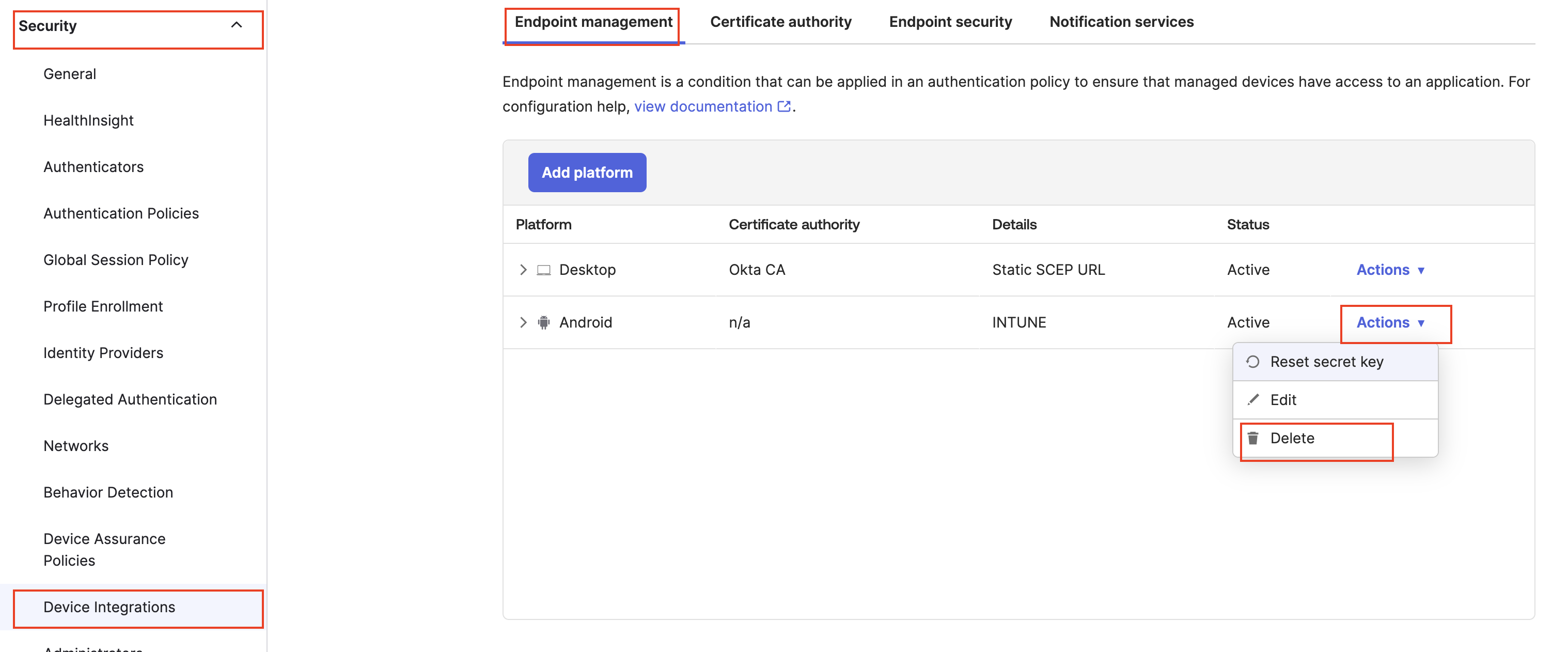This screenshot has height=652, width=1568.
Task: Go to the Notification services tab
Action: 1121,22
